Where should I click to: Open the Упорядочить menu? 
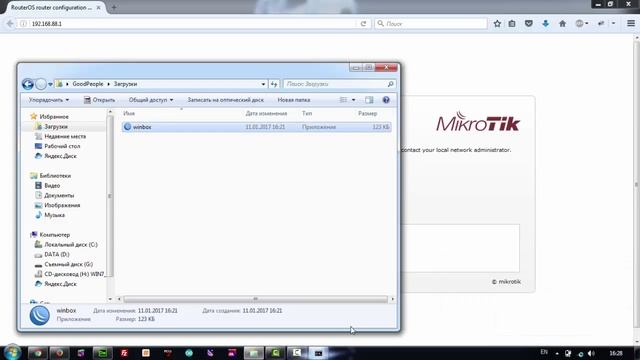pos(49,100)
